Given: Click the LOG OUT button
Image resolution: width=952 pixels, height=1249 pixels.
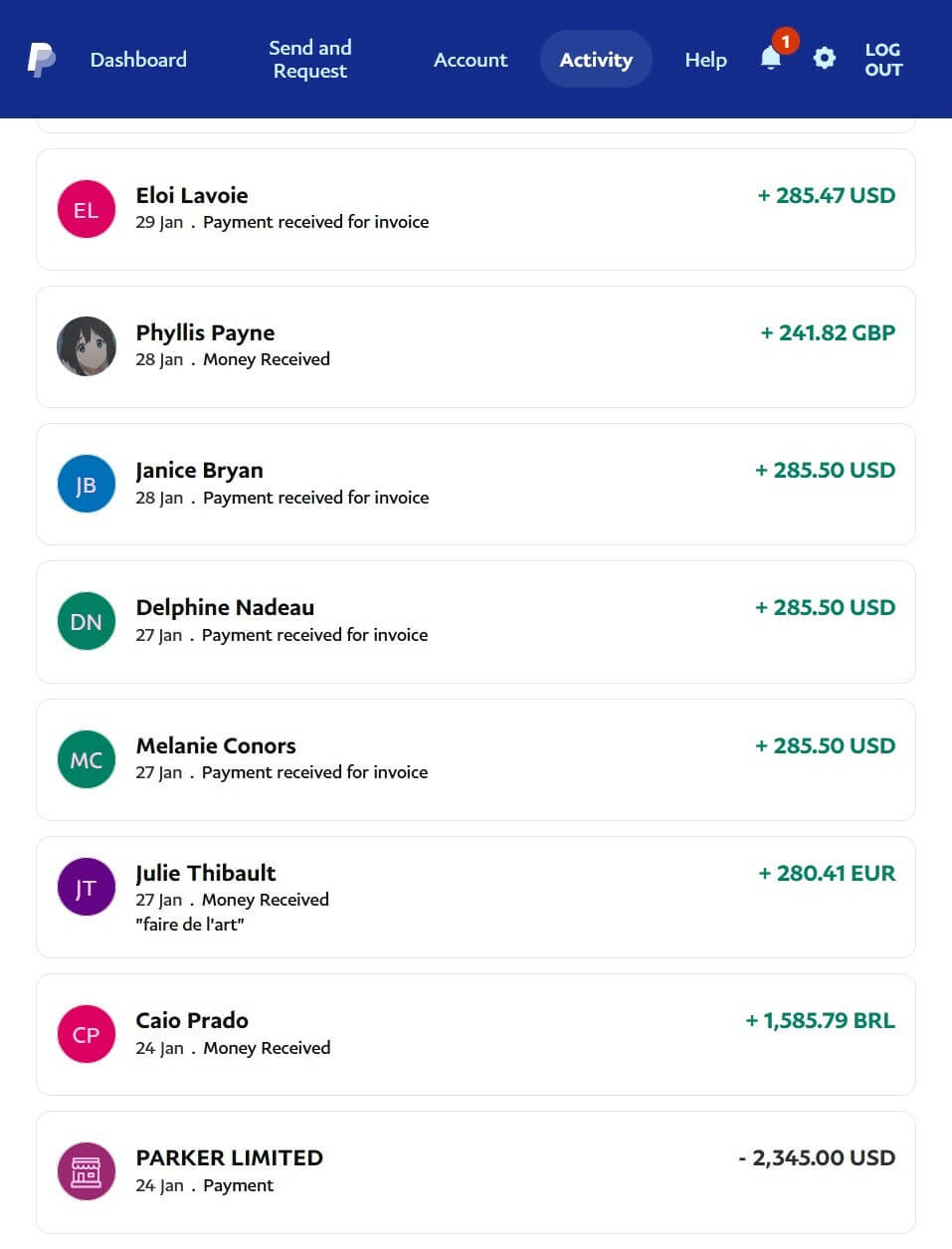Looking at the screenshot, I should (x=882, y=60).
